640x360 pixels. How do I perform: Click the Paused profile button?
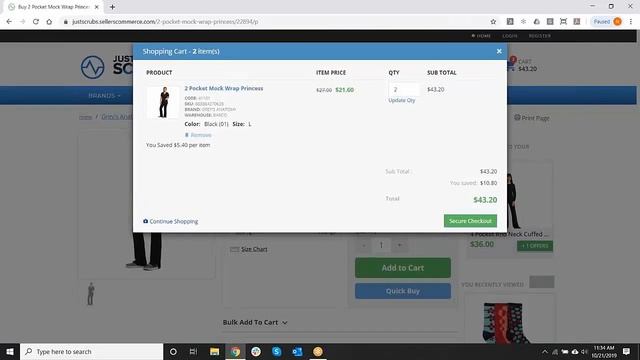(x=607, y=22)
